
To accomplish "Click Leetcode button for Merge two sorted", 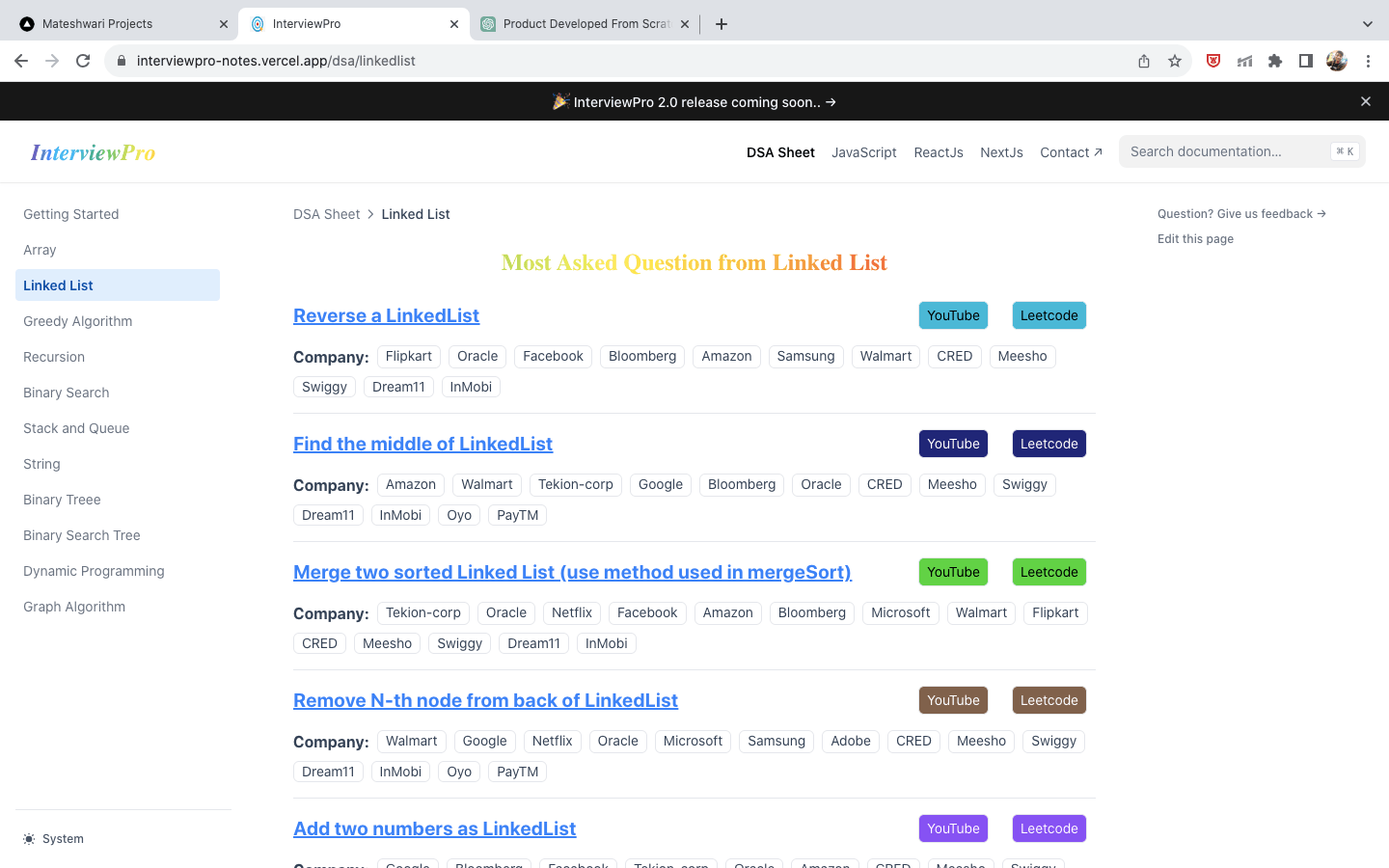I will [x=1049, y=572].
